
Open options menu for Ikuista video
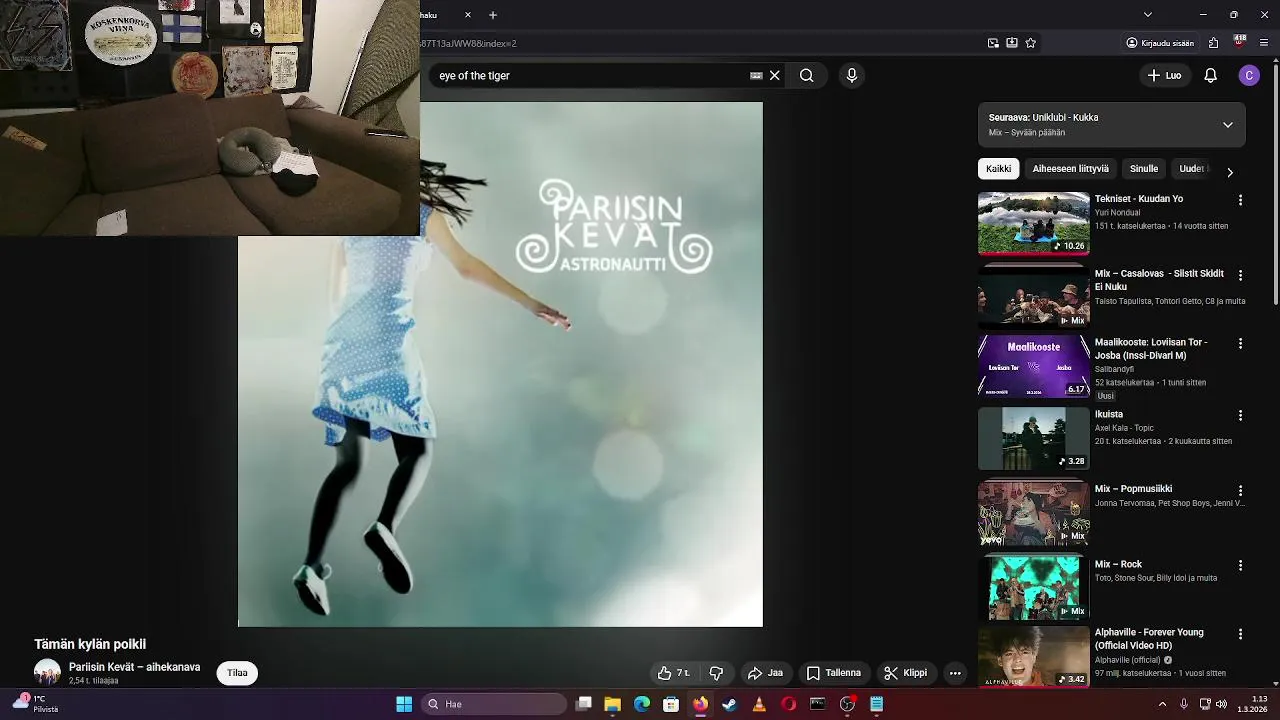pos(1240,415)
